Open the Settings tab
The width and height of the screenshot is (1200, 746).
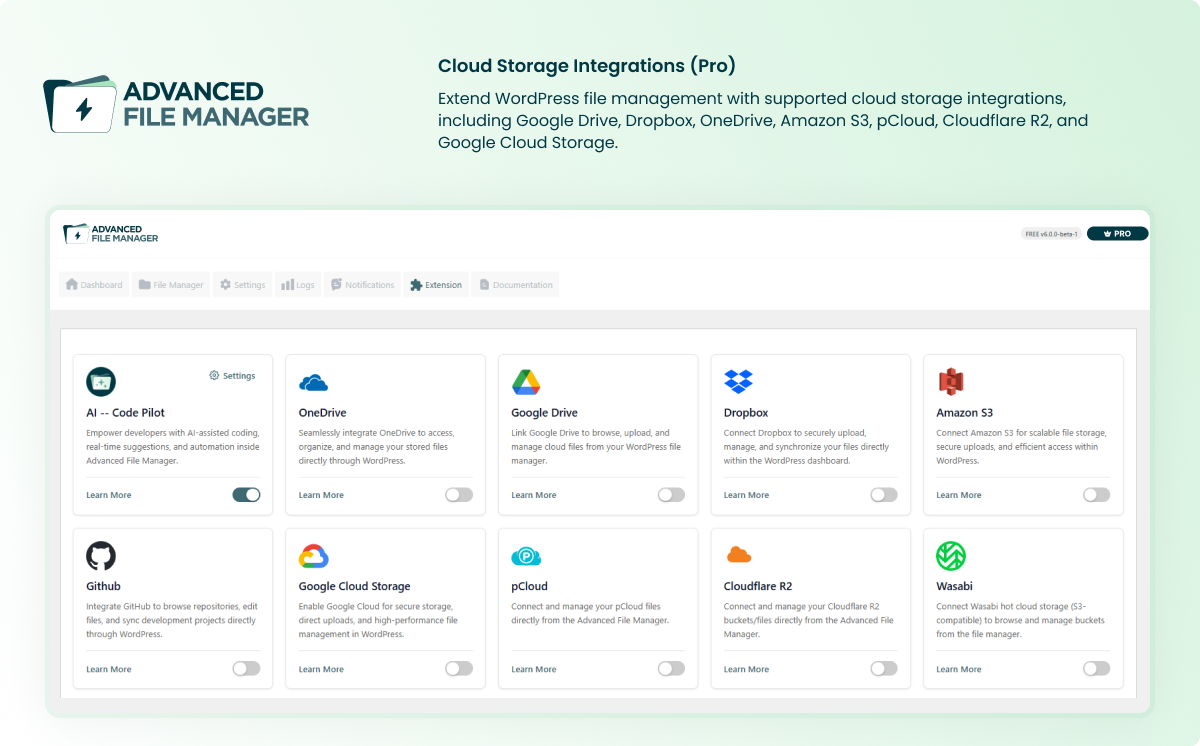click(x=243, y=285)
